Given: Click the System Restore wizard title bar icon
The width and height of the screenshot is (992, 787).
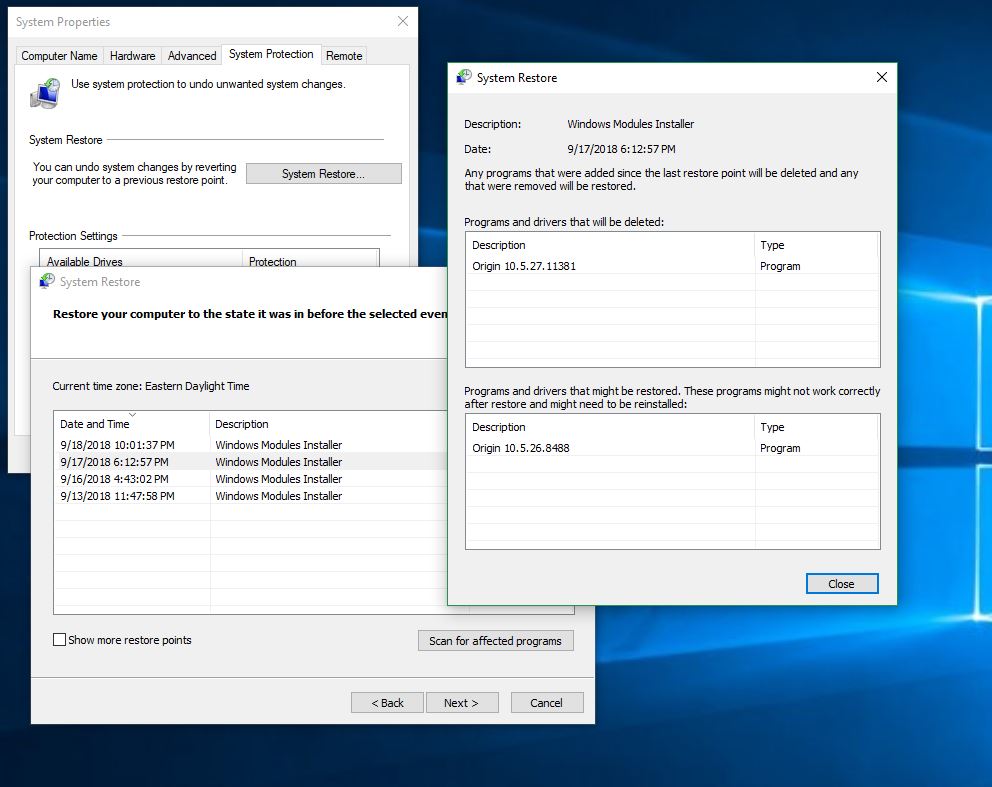Looking at the screenshot, I should 47,282.
